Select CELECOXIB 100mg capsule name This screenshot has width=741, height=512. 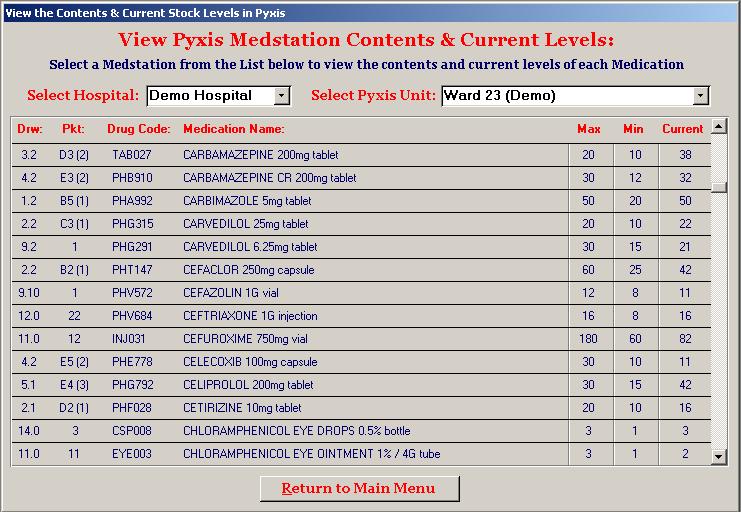click(250, 362)
